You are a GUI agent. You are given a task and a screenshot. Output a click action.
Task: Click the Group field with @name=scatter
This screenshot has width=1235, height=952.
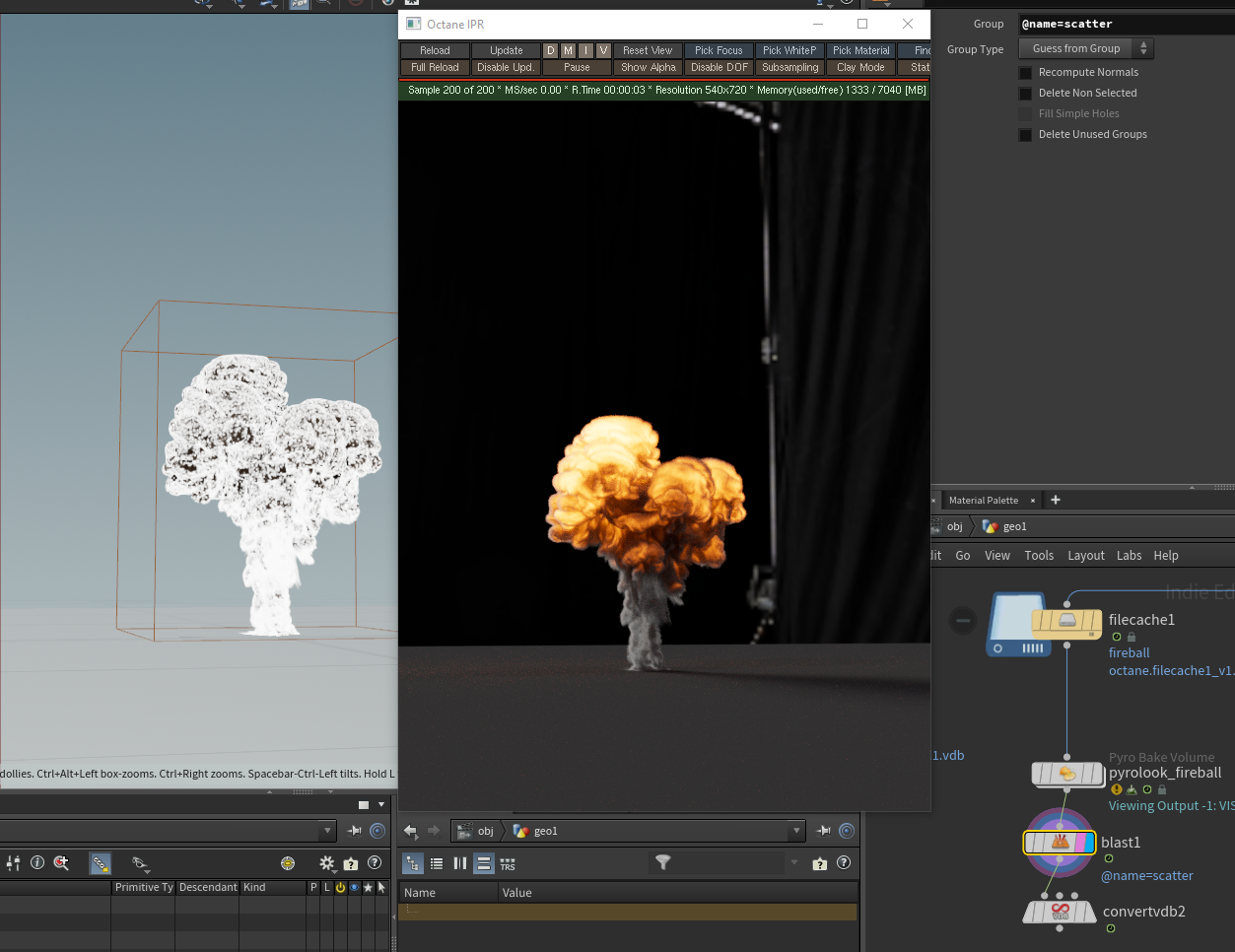tap(1124, 24)
